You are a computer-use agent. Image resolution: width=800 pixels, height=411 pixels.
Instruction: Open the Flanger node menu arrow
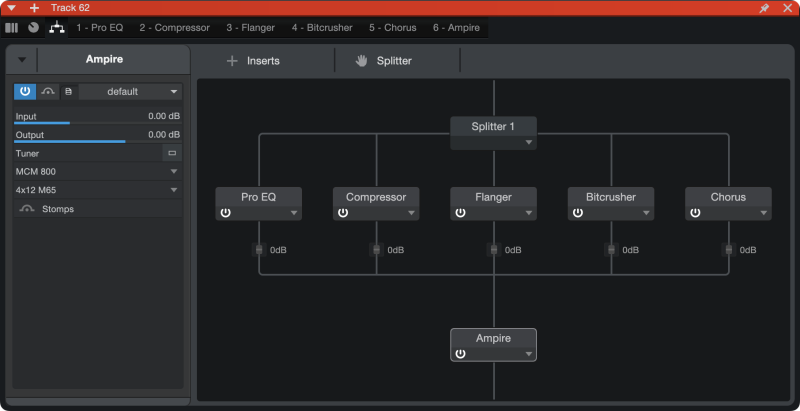(x=529, y=213)
